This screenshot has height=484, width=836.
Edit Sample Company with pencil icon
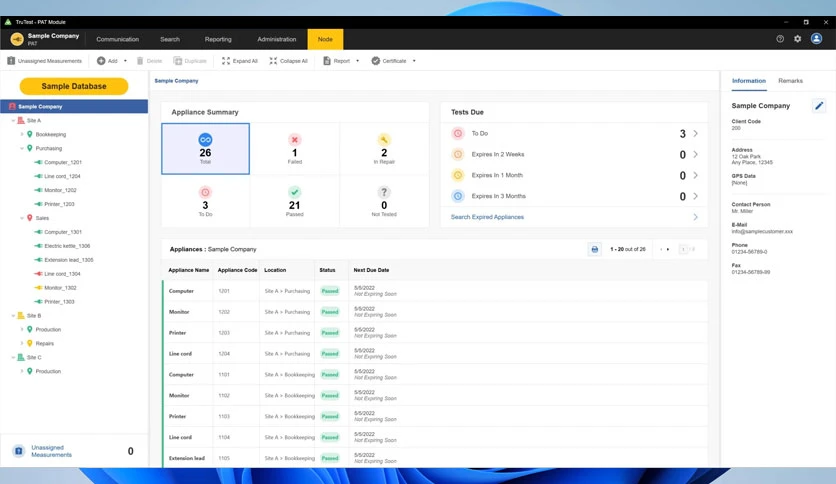tap(819, 106)
